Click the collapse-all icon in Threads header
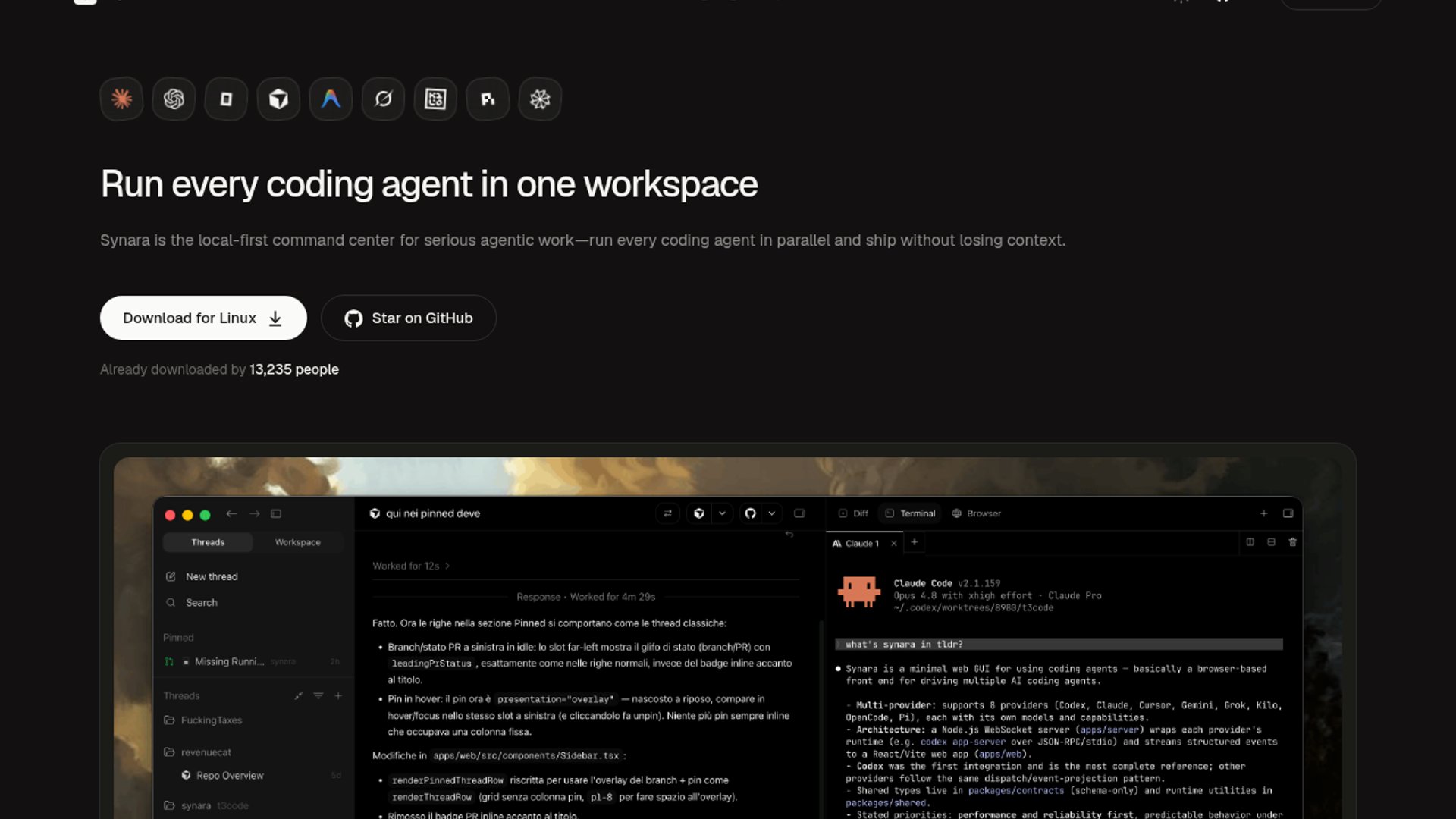 pyautogui.click(x=299, y=695)
